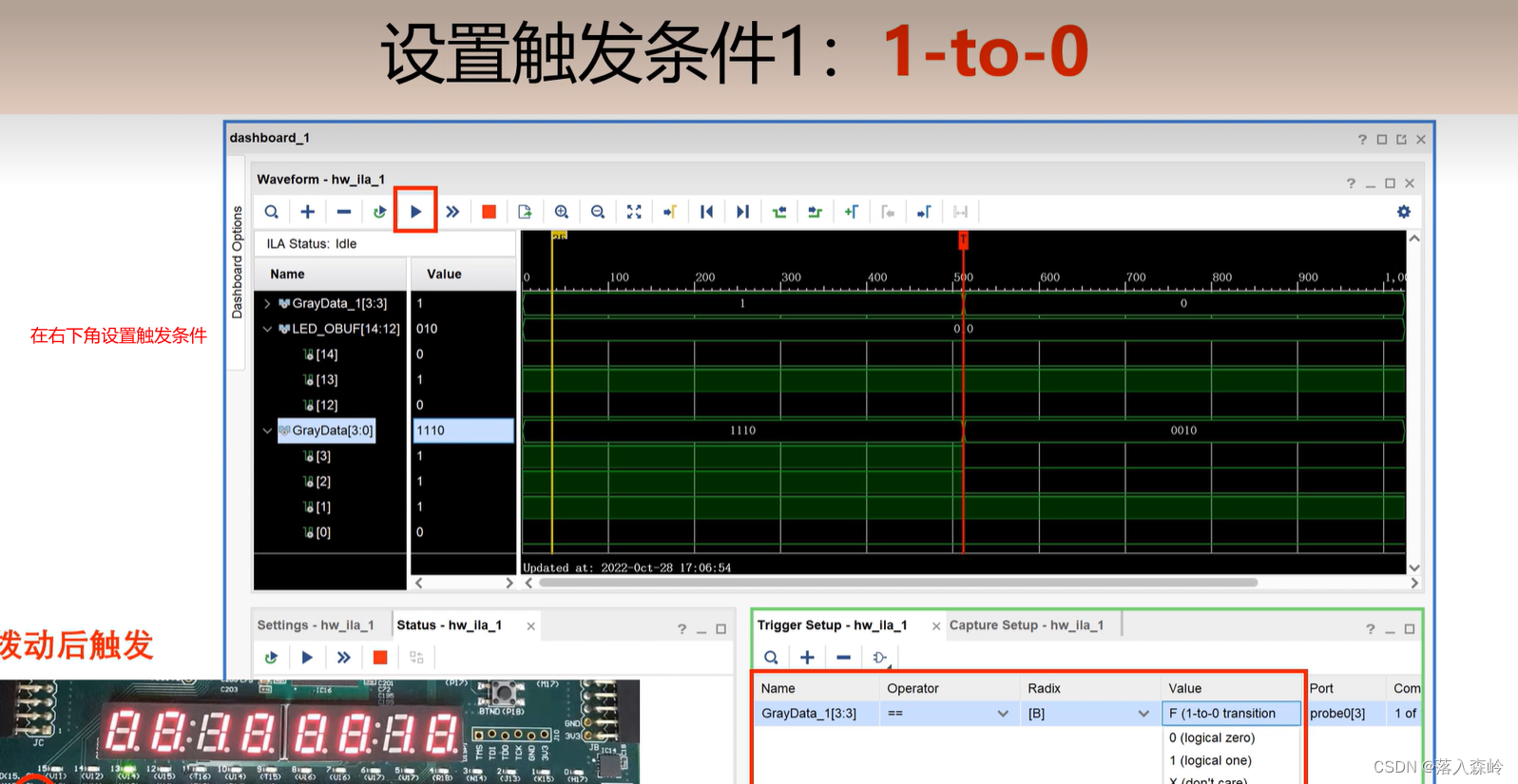Image resolution: width=1518 pixels, height=784 pixels.
Task: Select GrayData[3:0] value 1110 cell
Action: (x=463, y=430)
